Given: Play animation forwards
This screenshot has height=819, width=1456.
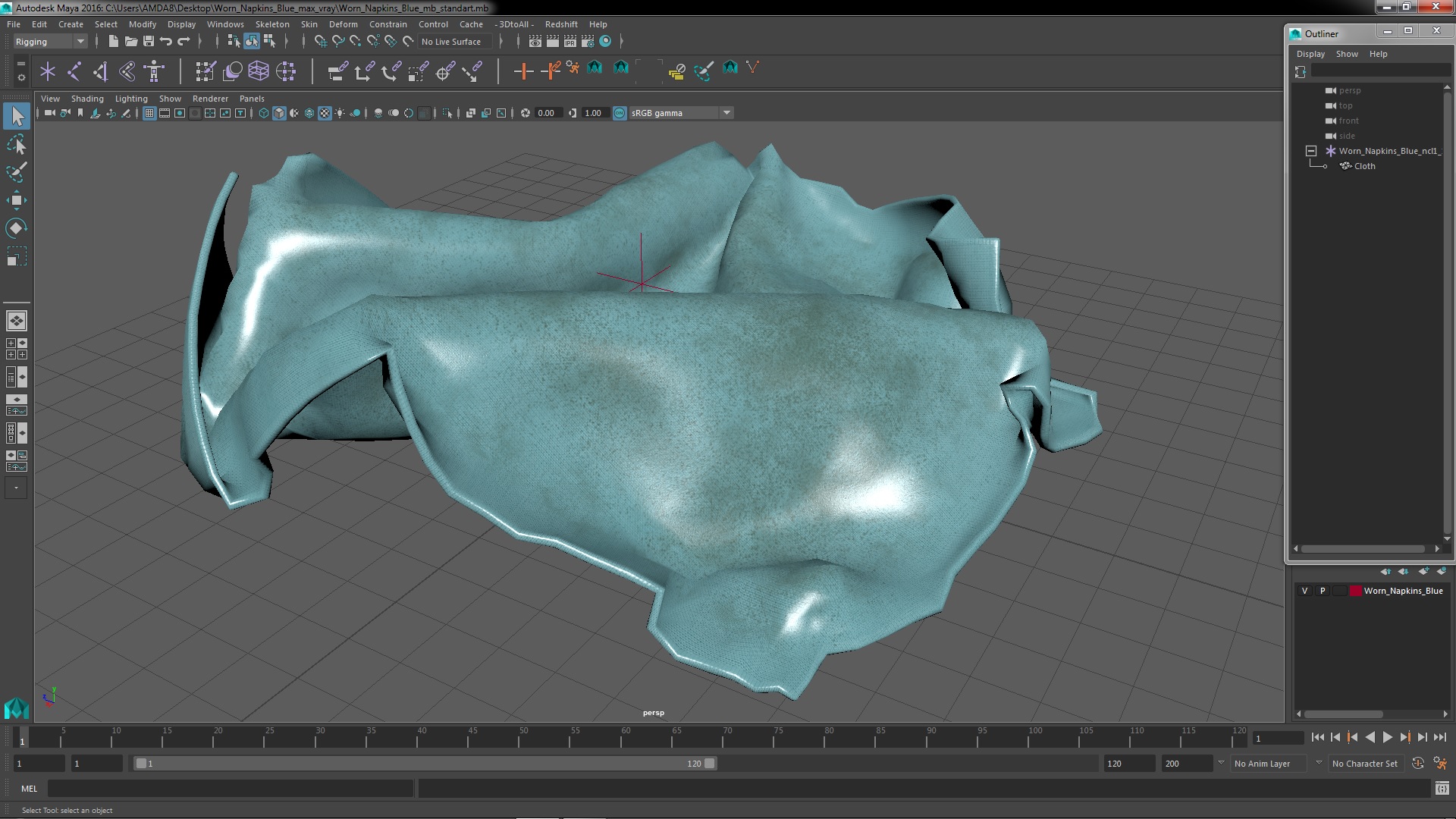Looking at the screenshot, I should 1387,737.
